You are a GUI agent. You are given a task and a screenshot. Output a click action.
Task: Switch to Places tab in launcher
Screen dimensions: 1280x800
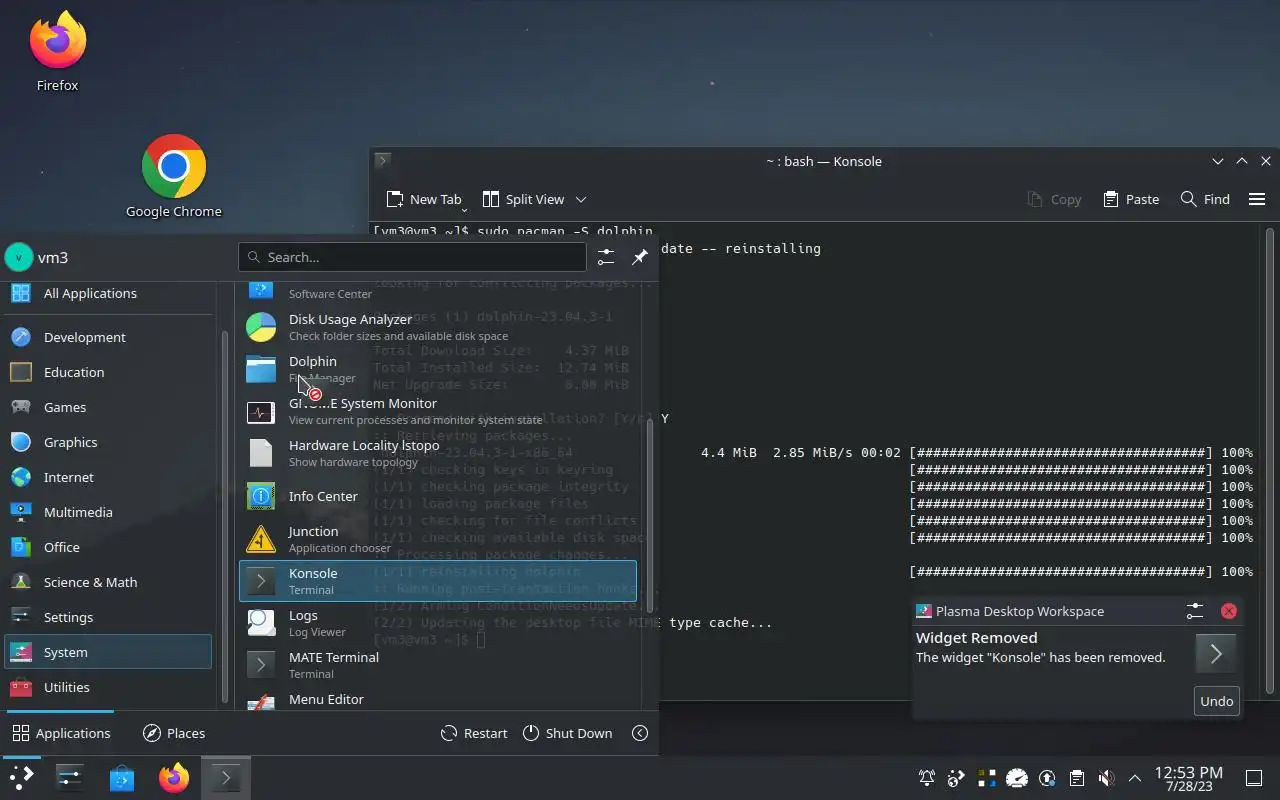[x=174, y=733]
